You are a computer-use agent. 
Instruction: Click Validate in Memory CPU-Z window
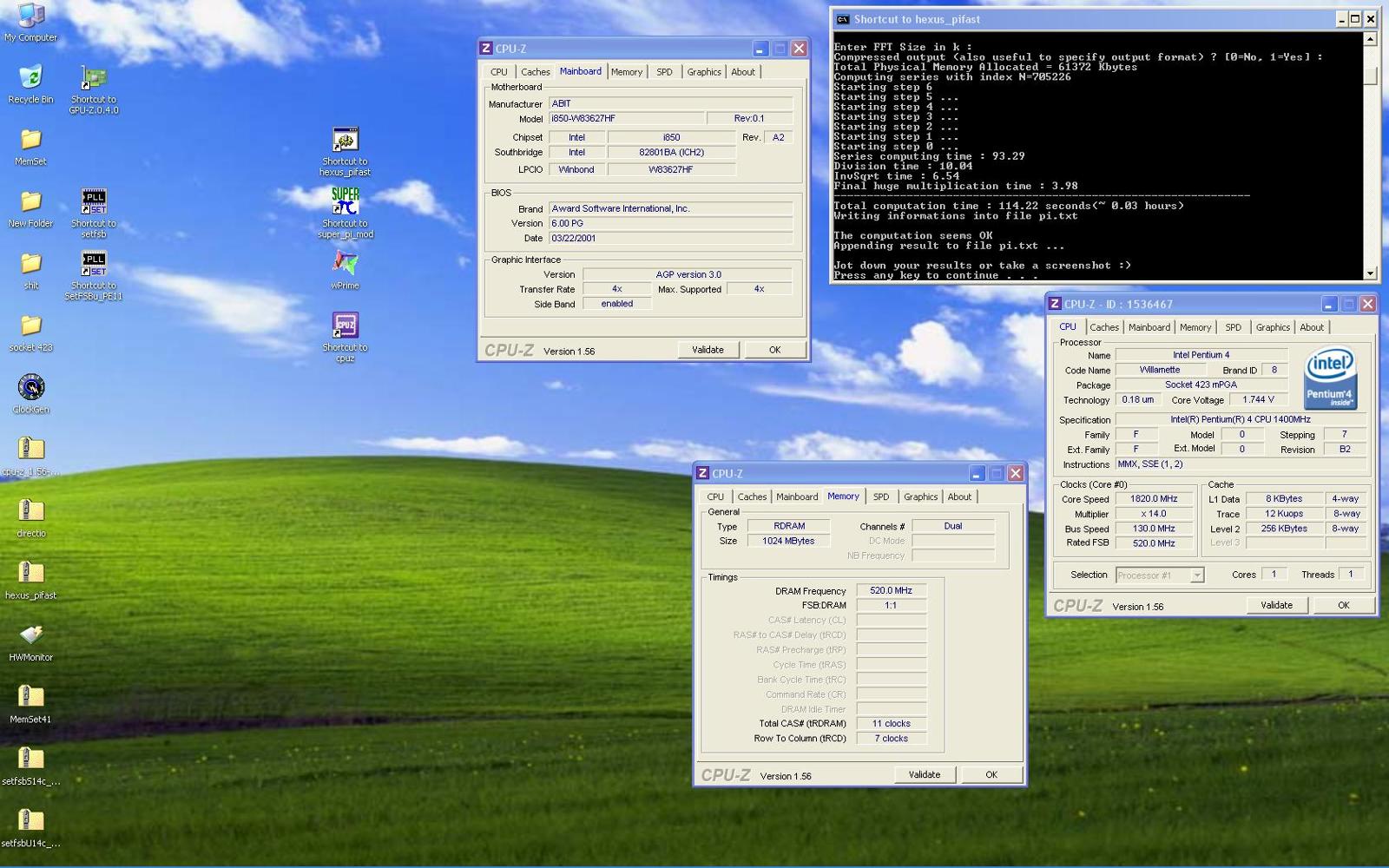(x=925, y=774)
